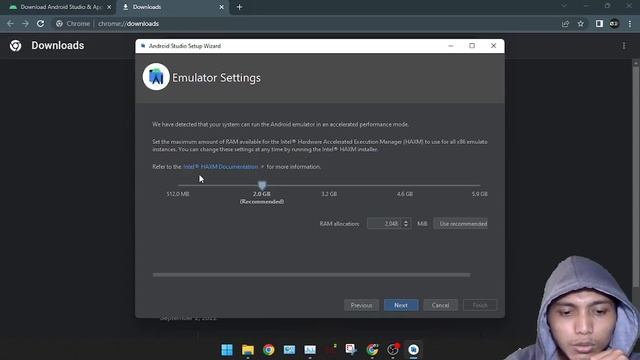
Task: Click the Previous button in wizard
Action: [x=361, y=305]
